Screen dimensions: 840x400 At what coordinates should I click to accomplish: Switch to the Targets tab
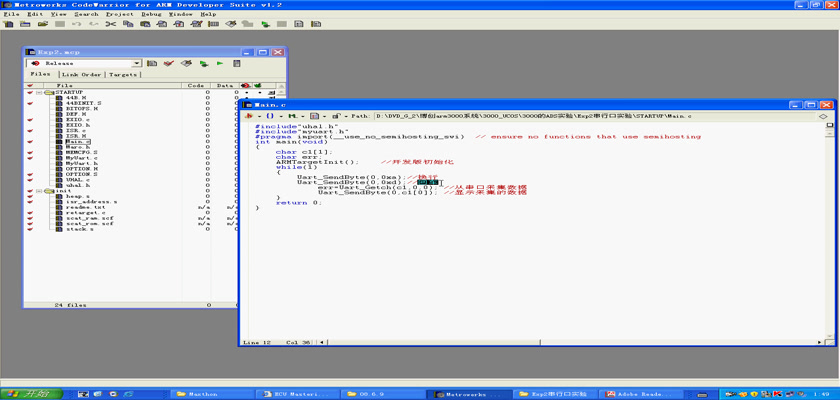(x=123, y=74)
